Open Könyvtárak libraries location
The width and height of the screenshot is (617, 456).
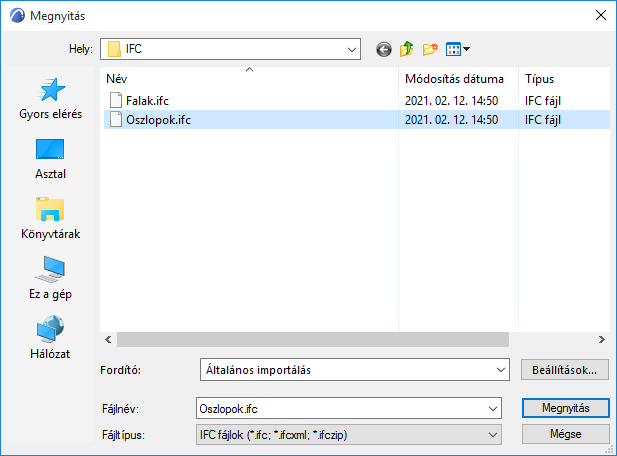pyautogui.click(x=50, y=218)
